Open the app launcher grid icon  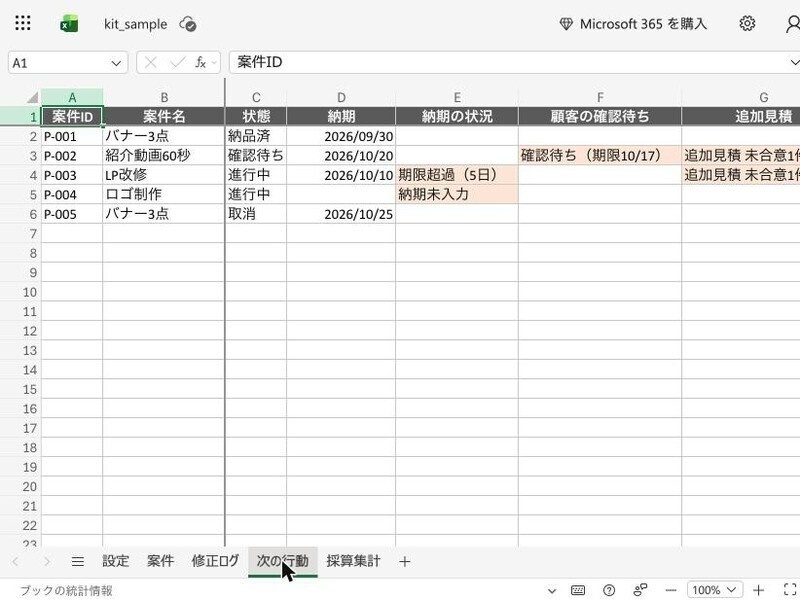coord(23,23)
